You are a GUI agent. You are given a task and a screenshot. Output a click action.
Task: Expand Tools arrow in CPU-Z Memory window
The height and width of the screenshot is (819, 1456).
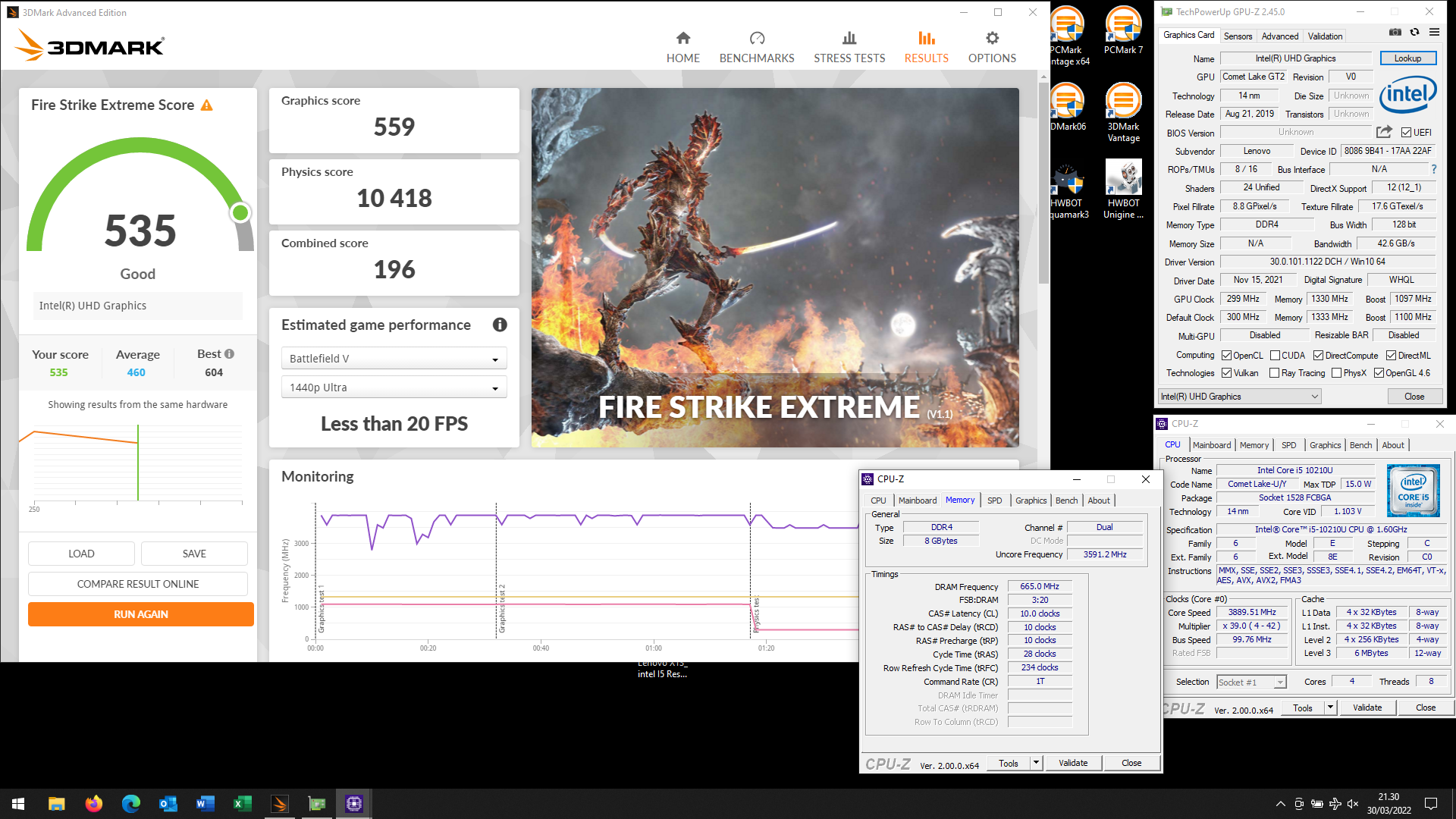(1036, 762)
